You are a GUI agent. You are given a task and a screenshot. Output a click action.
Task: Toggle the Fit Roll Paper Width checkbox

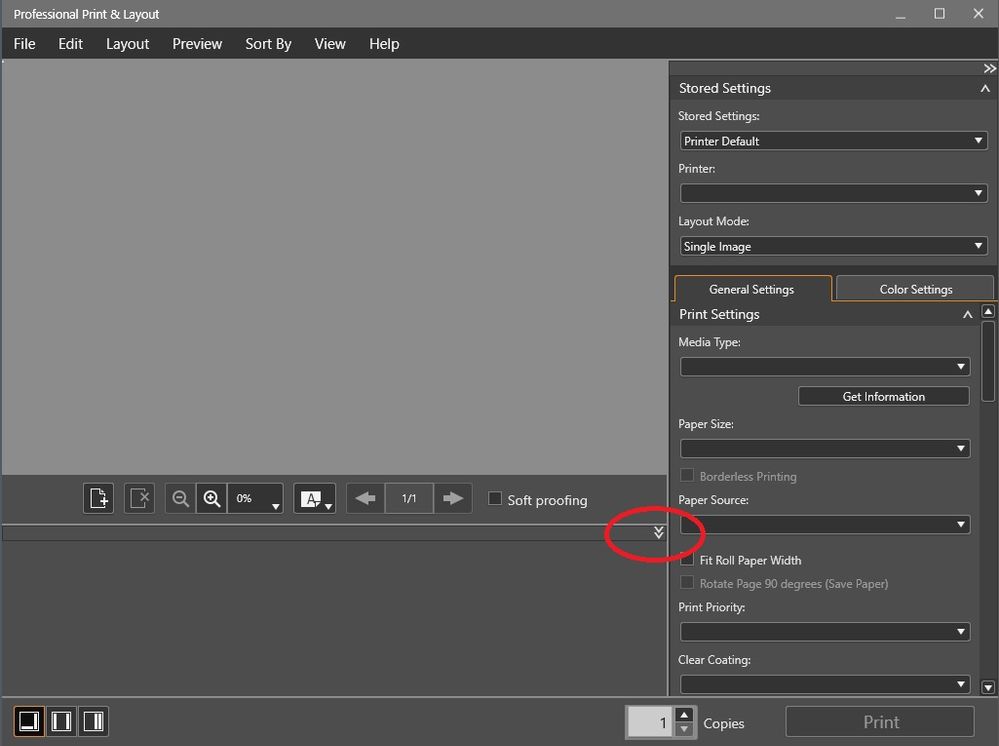(687, 560)
